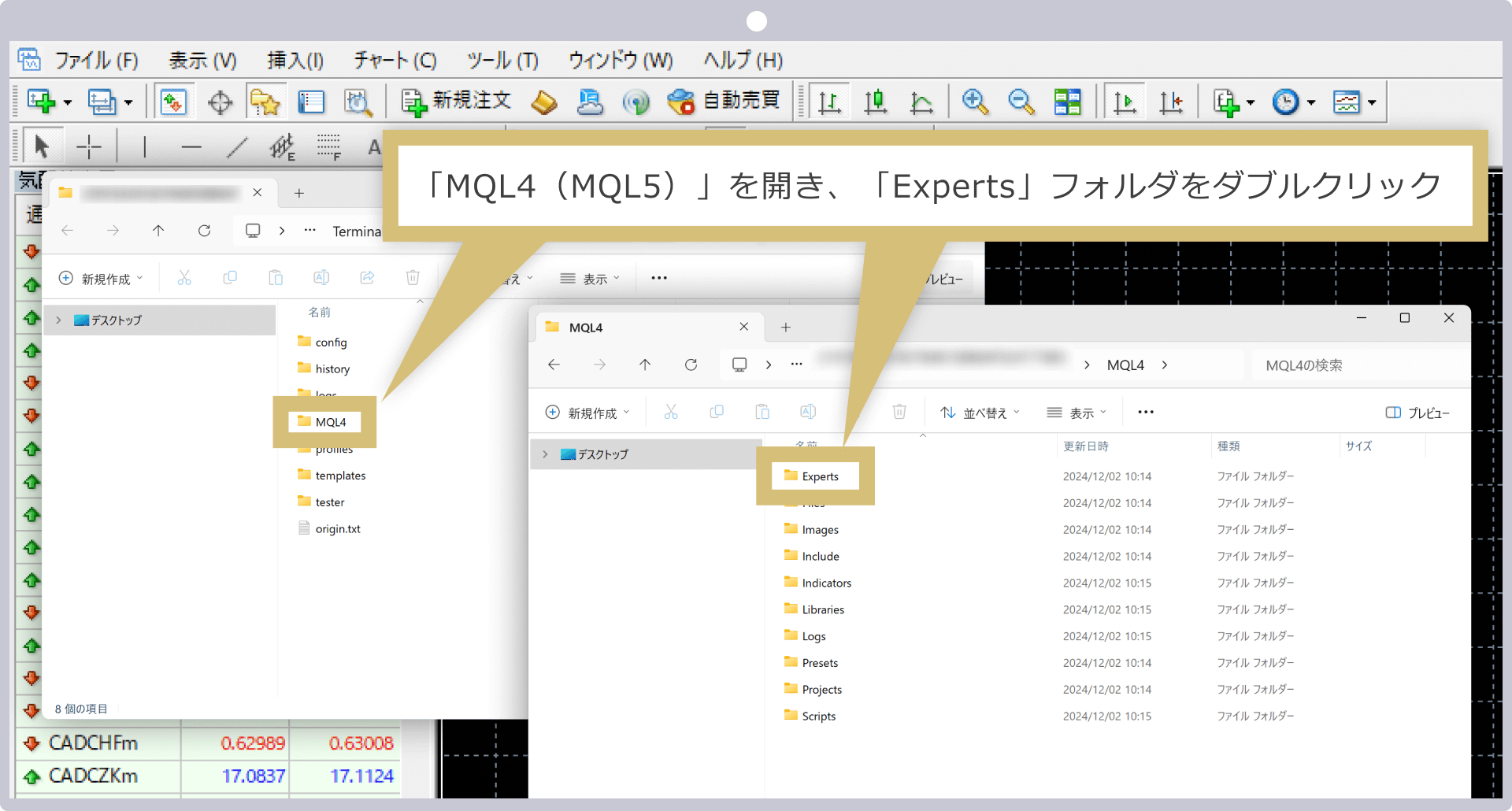Add new tab in MQL4 Explorer window
This screenshot has width=1512, height=811.
point(785,328)
